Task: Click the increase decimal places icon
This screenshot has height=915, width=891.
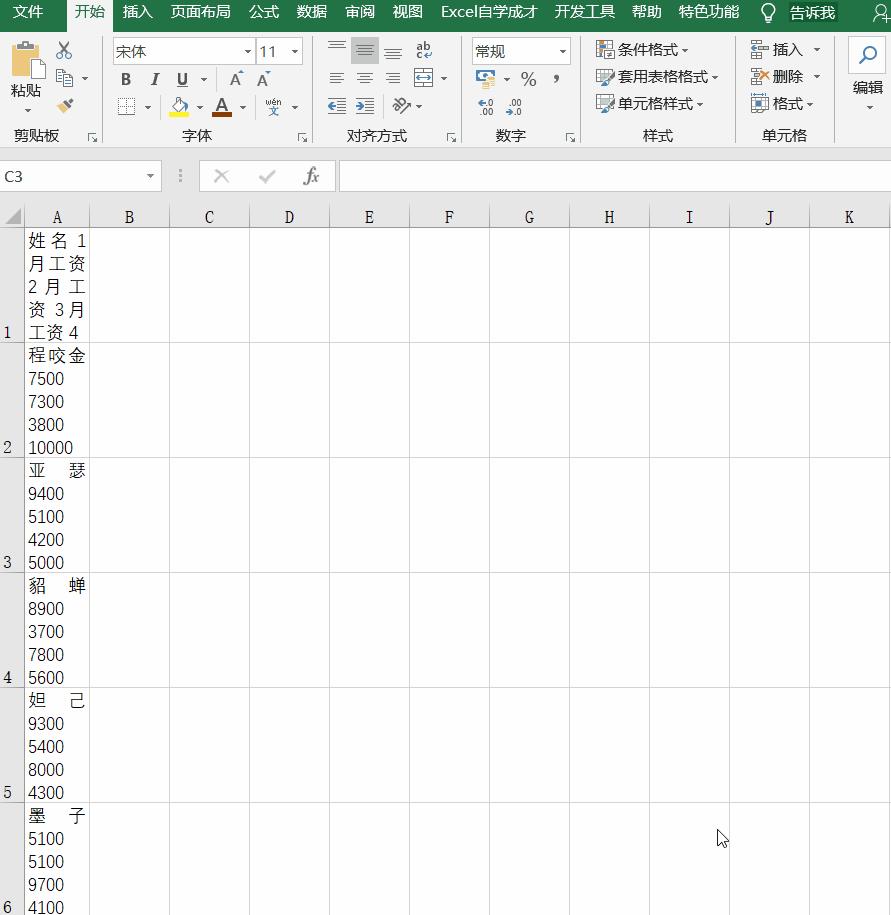Action: (487, 107)
